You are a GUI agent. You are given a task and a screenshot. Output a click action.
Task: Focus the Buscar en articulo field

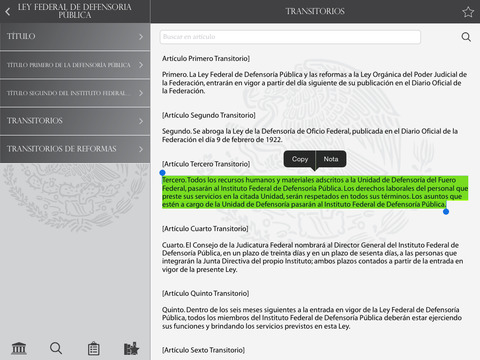tap(290, 37)
